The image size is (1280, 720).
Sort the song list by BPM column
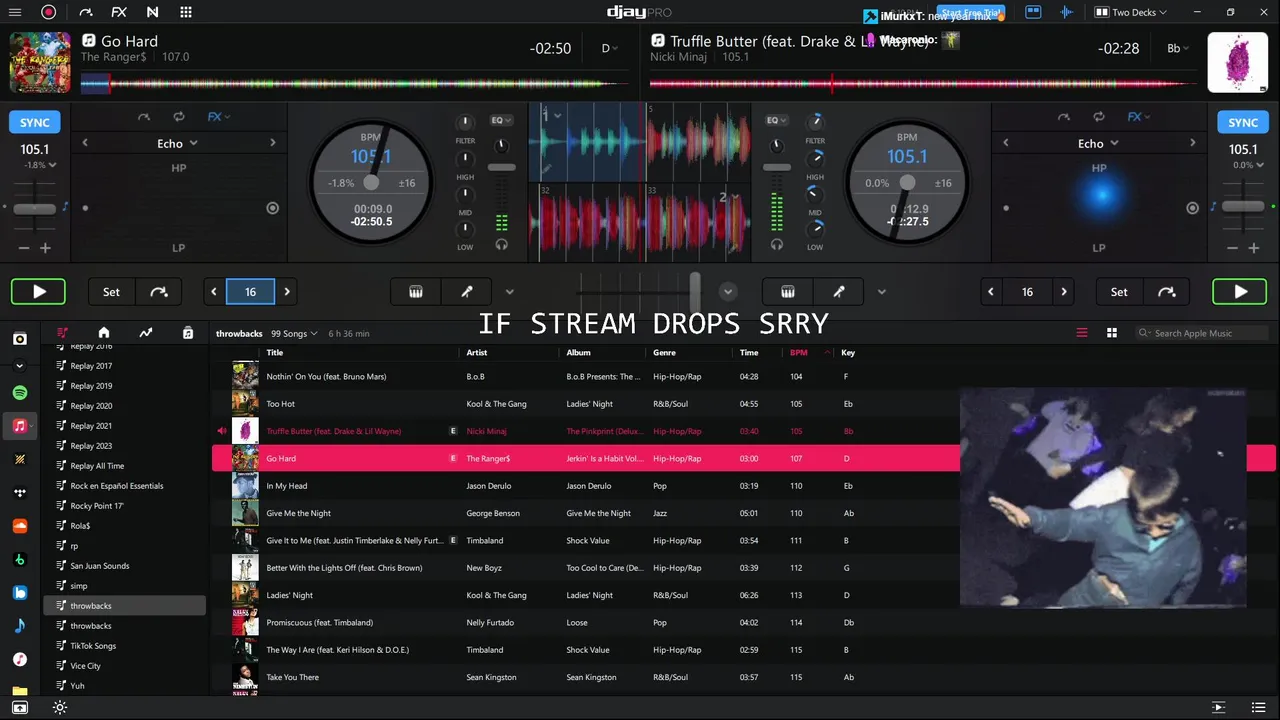pos(798,352)
